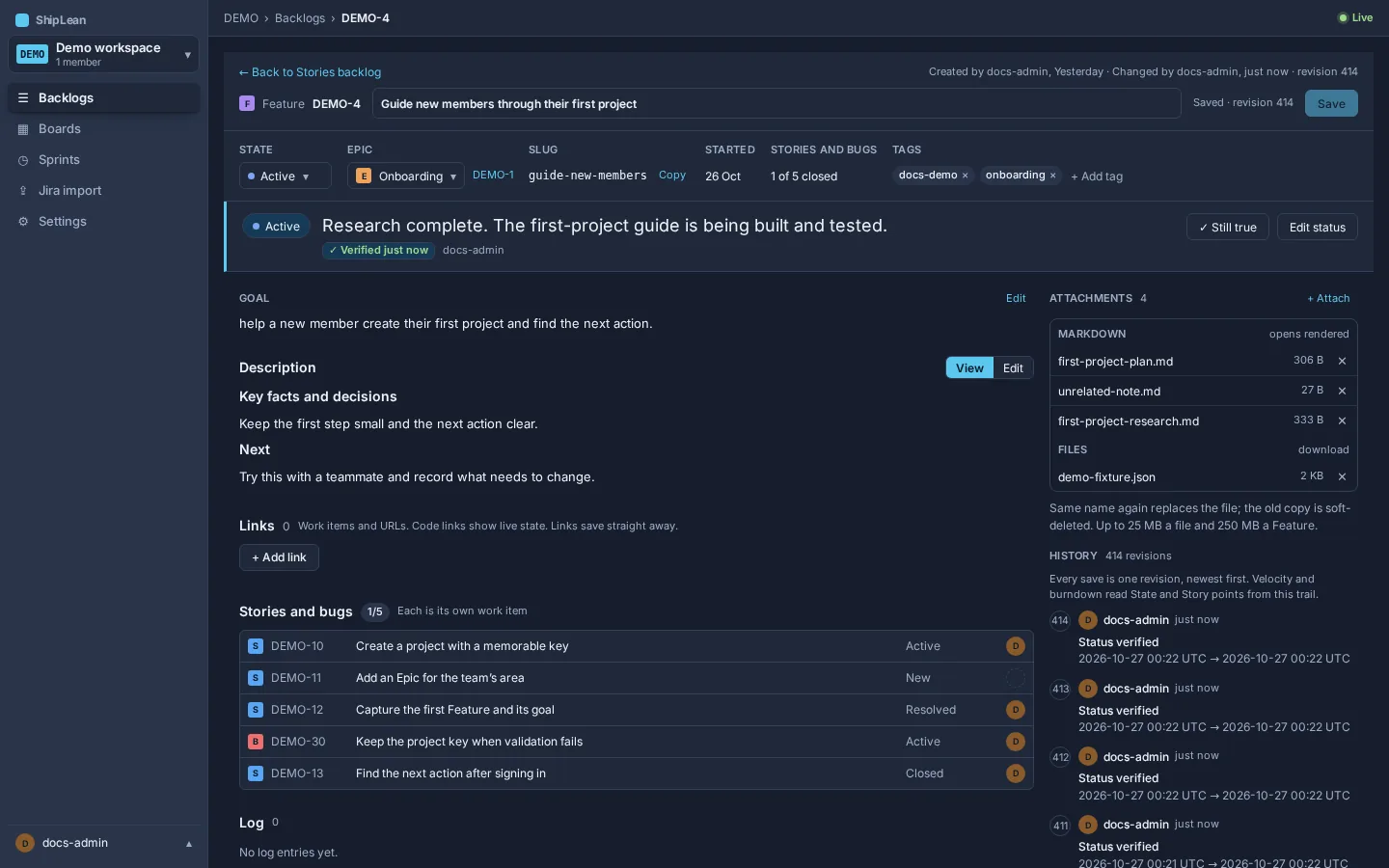
Task: Remove the onboarding tag
Action: click(1052, 176)
